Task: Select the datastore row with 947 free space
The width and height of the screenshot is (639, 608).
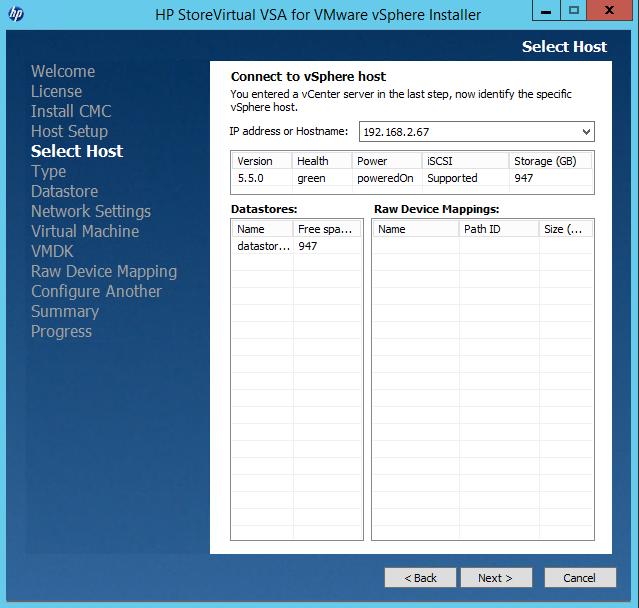Action: click(x=296, y=246)
